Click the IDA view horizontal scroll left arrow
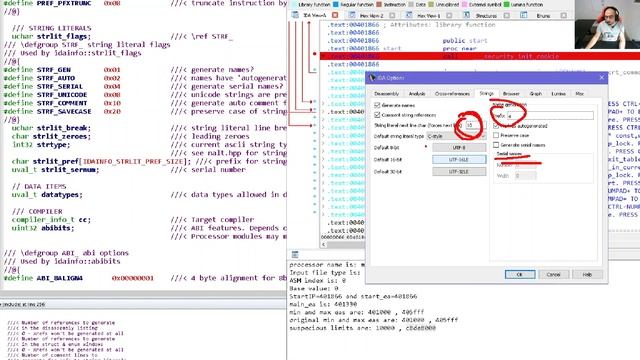This screenshot has height=360, width=640. click(323, 244)
